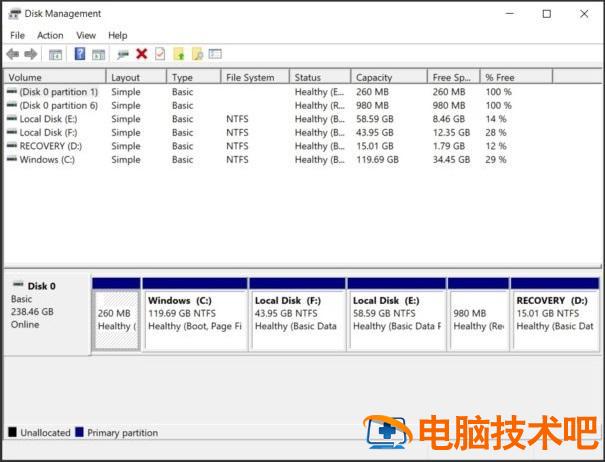Click the Show/Hide Console Tree icon
This screenshot has height=462, width=605.
56,54
